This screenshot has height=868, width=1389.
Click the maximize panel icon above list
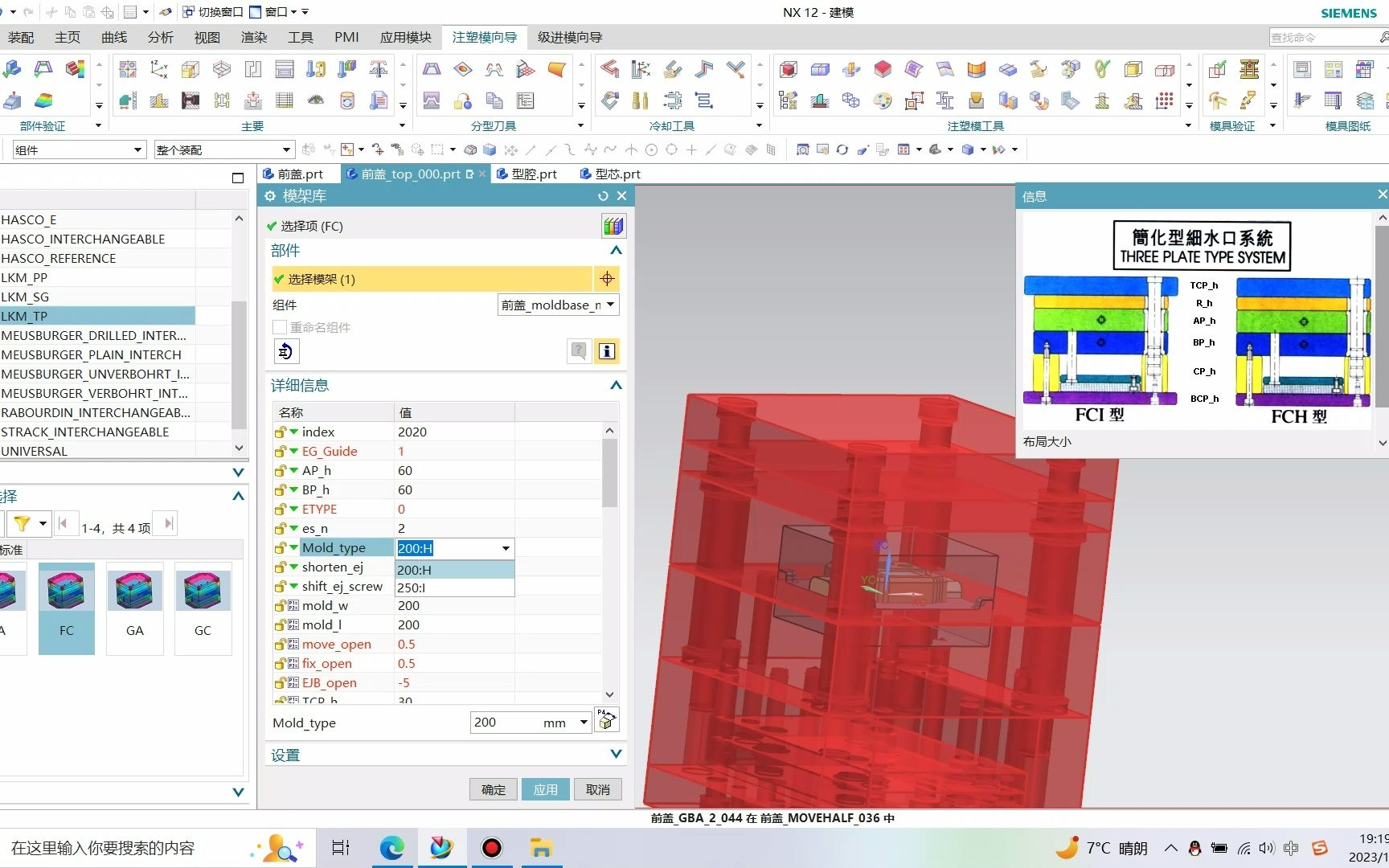pos(238,178)
